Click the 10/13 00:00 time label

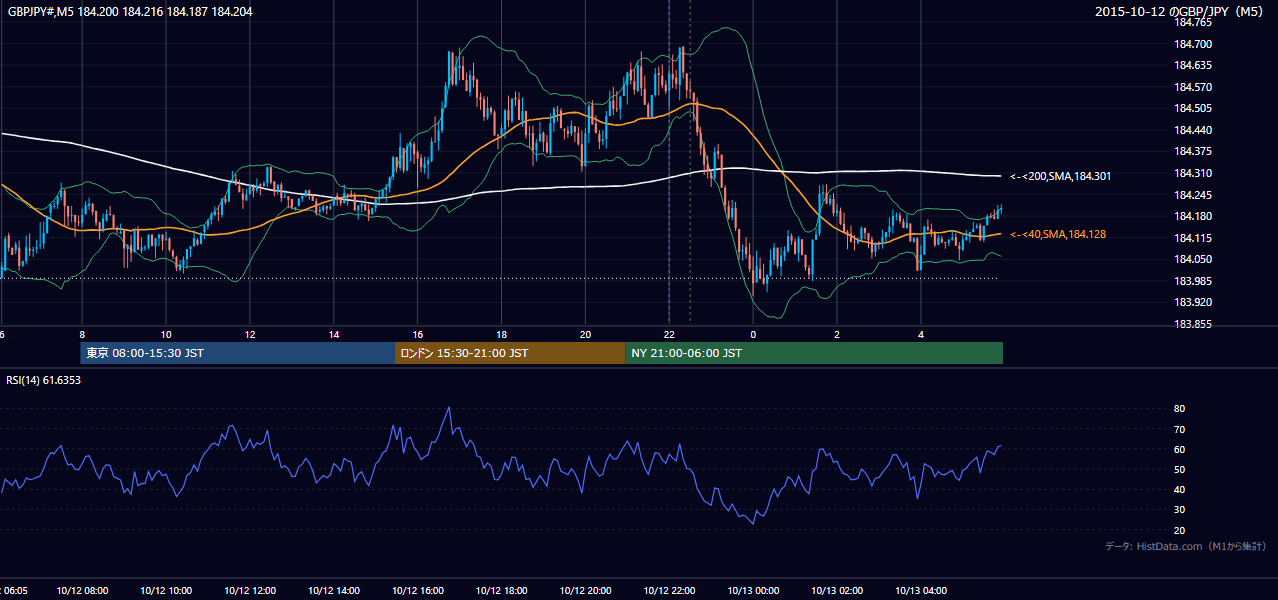click(x=754, y=591)
